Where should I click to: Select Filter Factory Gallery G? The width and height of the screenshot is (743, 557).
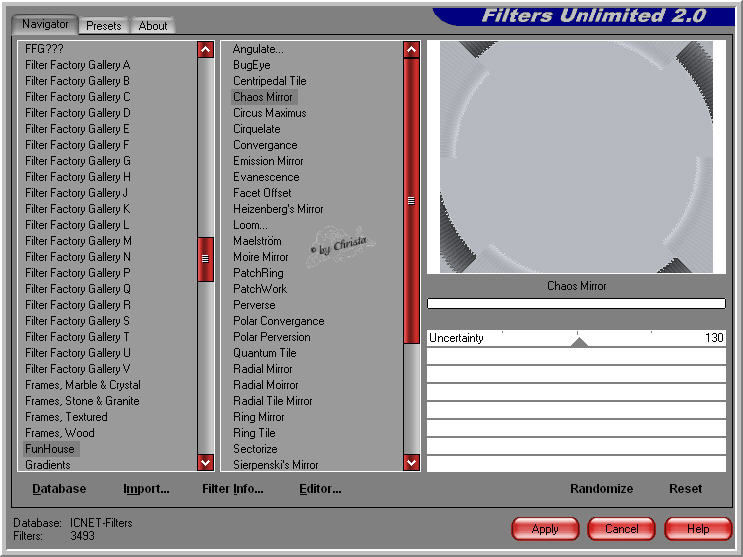pyautogui.click(x=78, y=161)
